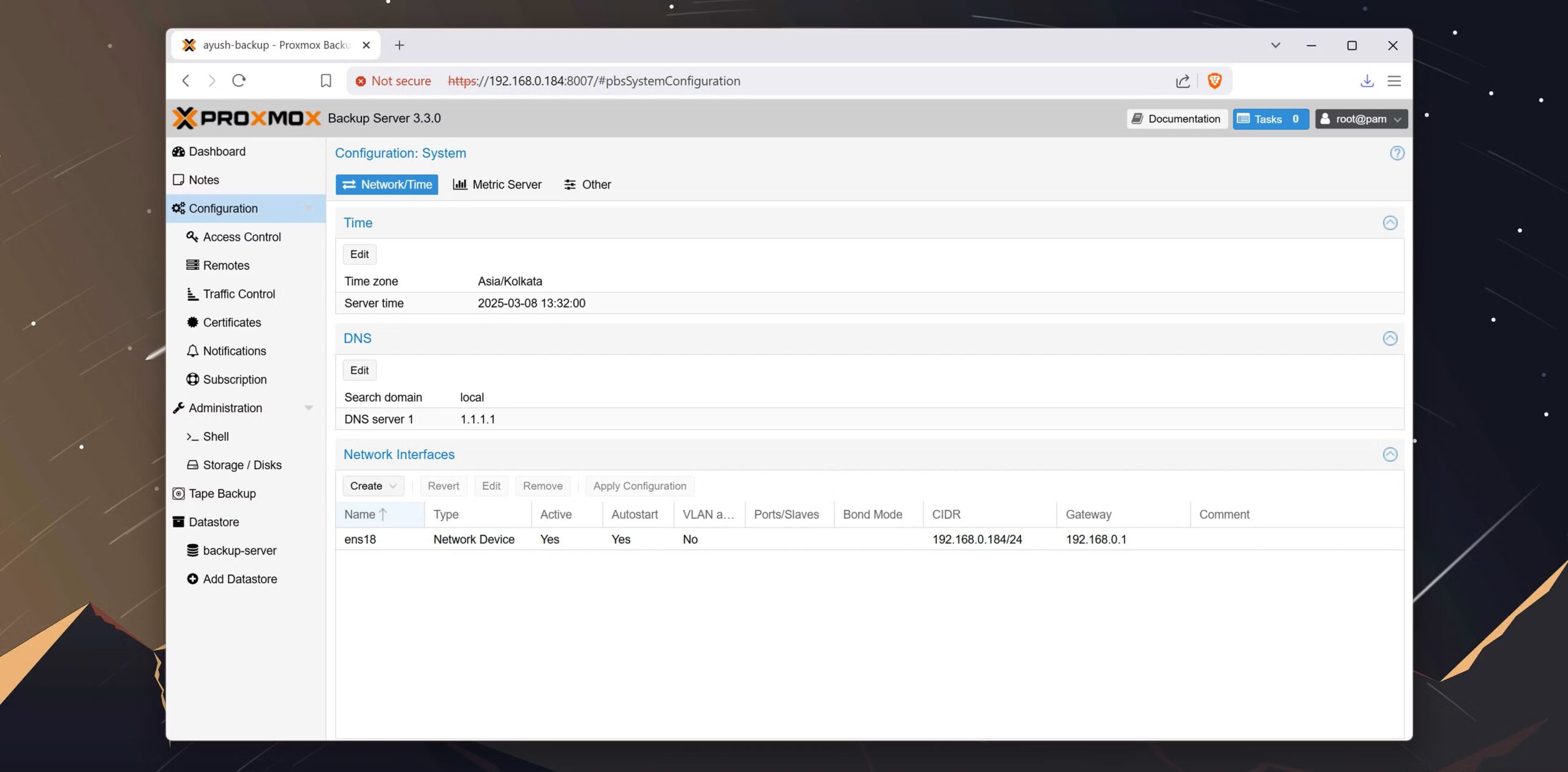Sort by the Name column header
This screenshot has height=772, width=1568.
(x=366, y=514)
